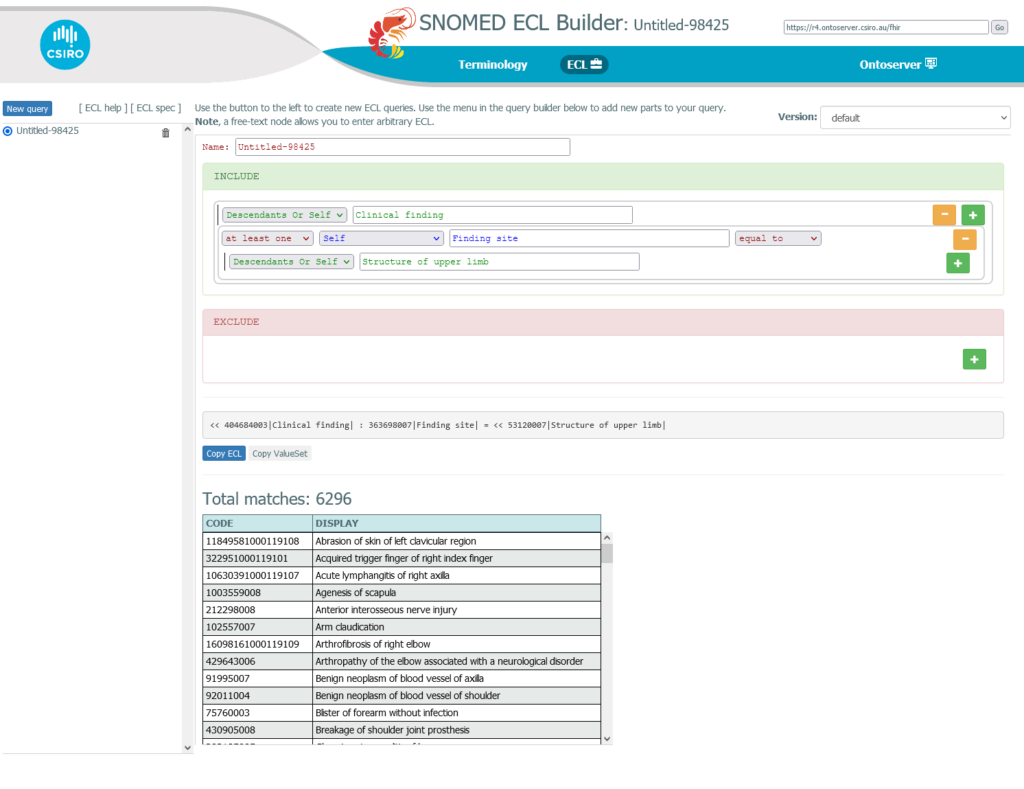Click the CODE column header
The width and height of the screenshot is (1024, 789).
[257, 523]
